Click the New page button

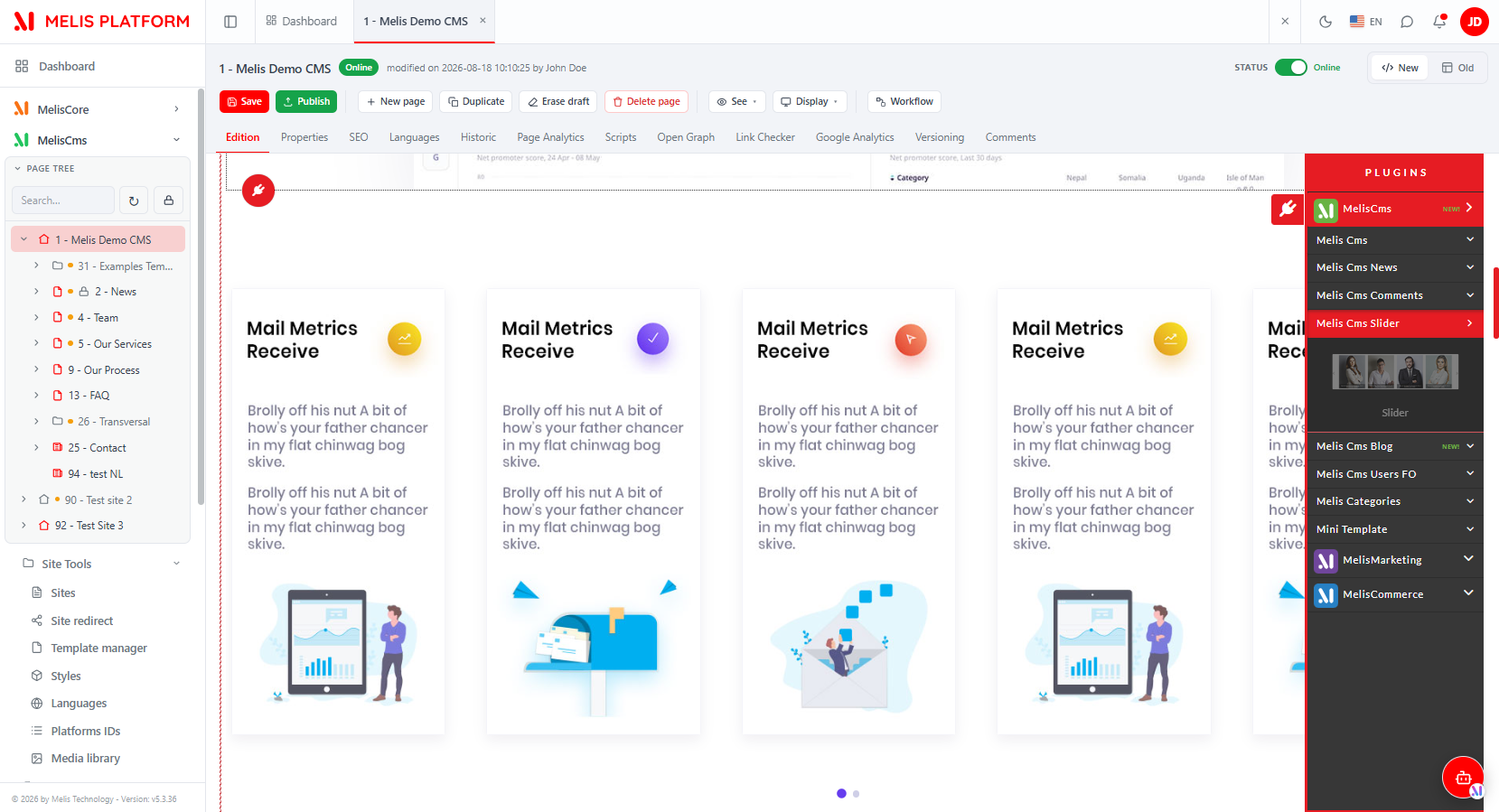tap(396, 102)
